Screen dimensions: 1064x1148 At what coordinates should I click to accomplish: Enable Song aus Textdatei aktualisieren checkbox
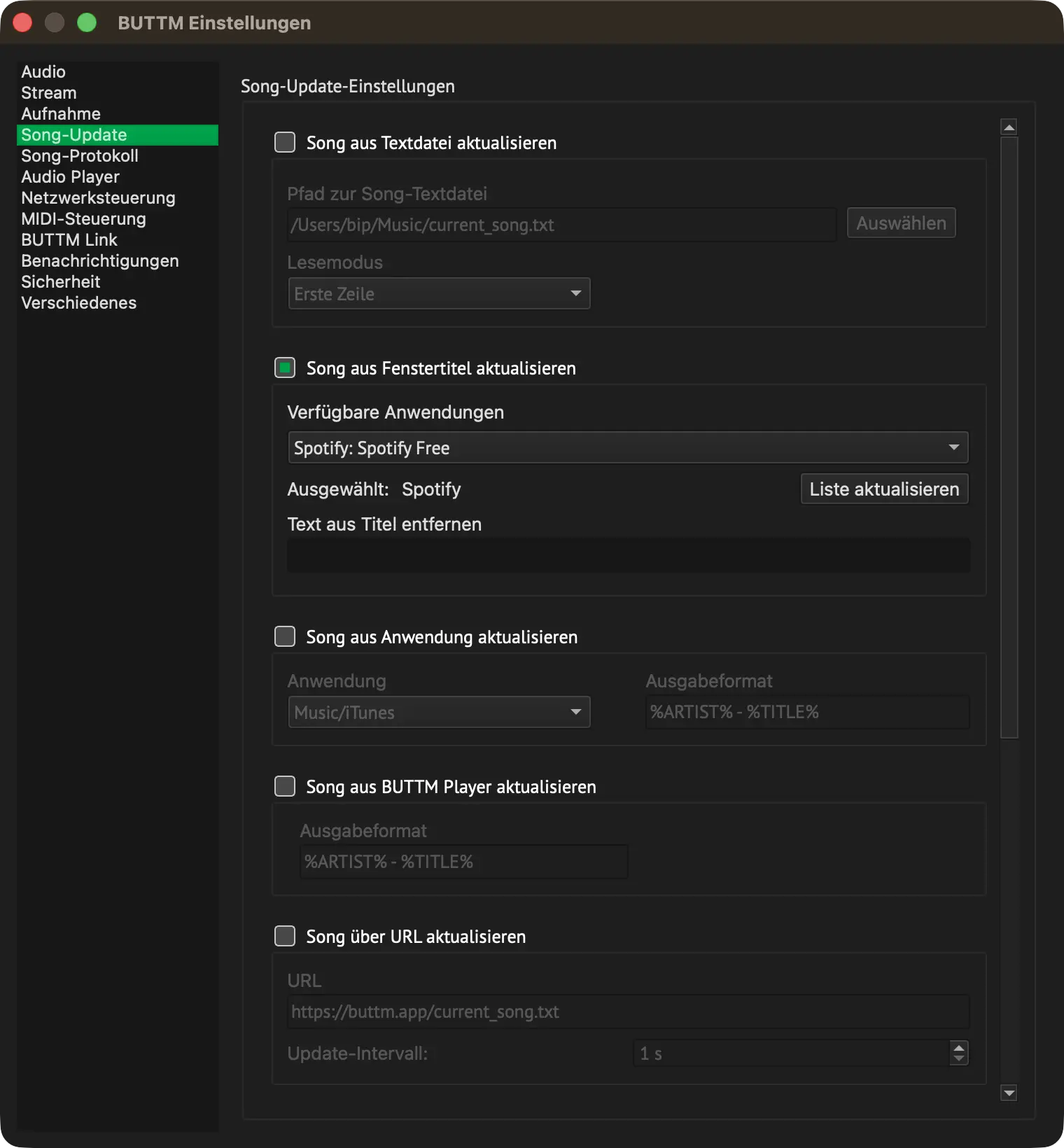[285, 142]
